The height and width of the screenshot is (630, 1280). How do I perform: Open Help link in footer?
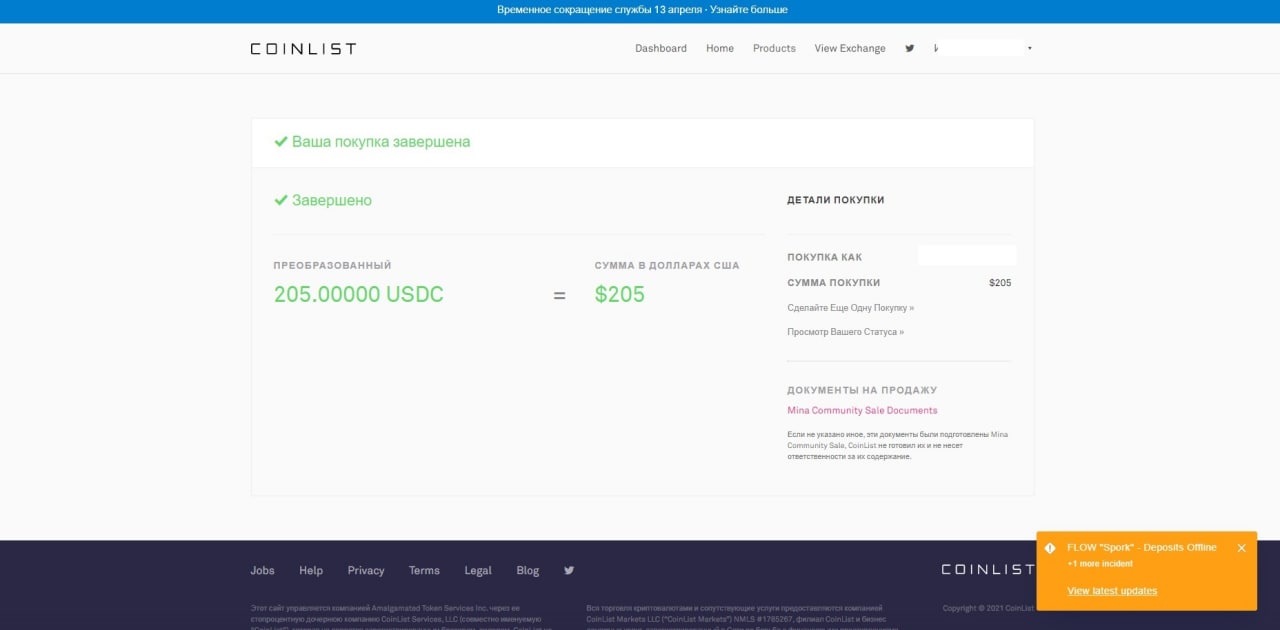point(311,570)
